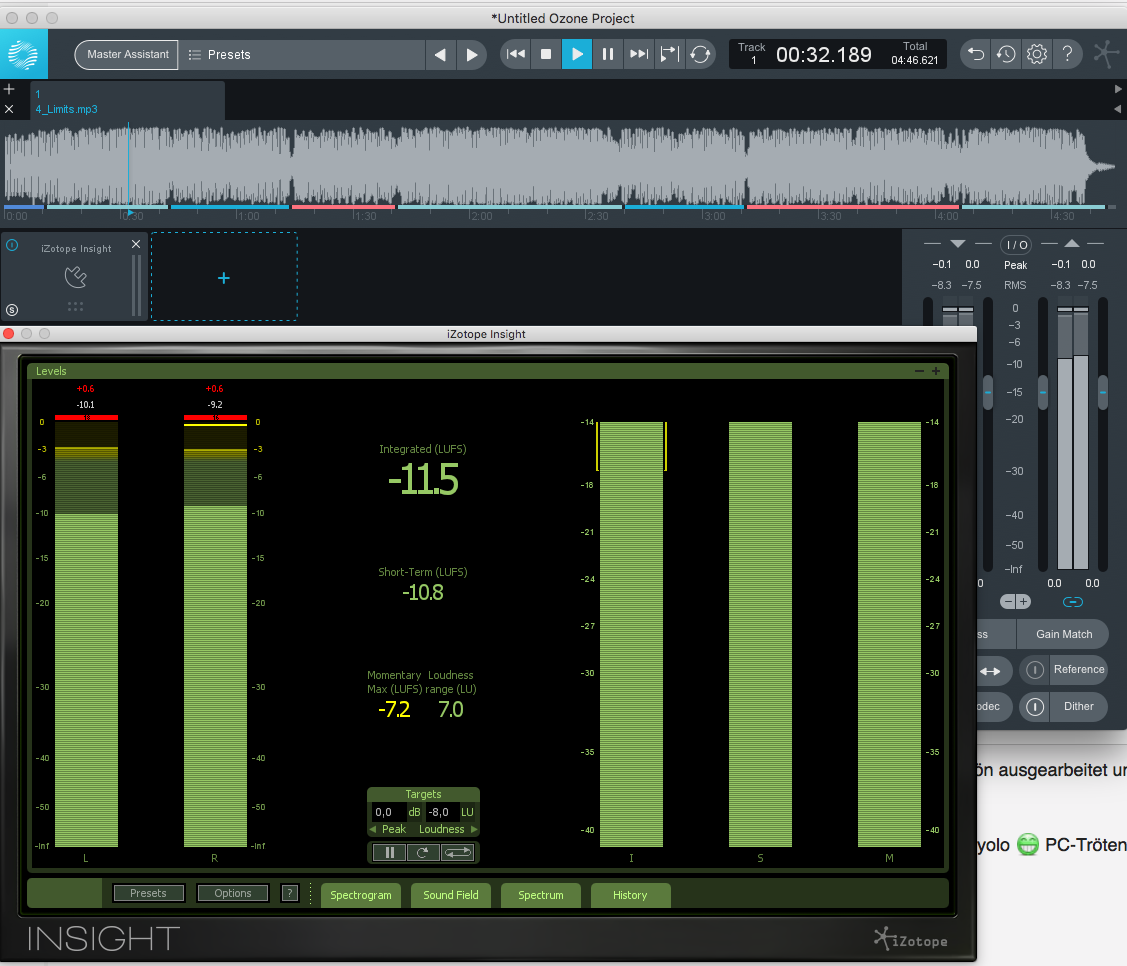The image size is (1127, 966).
Task: Bypass the iZotope Insight module power toggle
Action: (12, 244)
